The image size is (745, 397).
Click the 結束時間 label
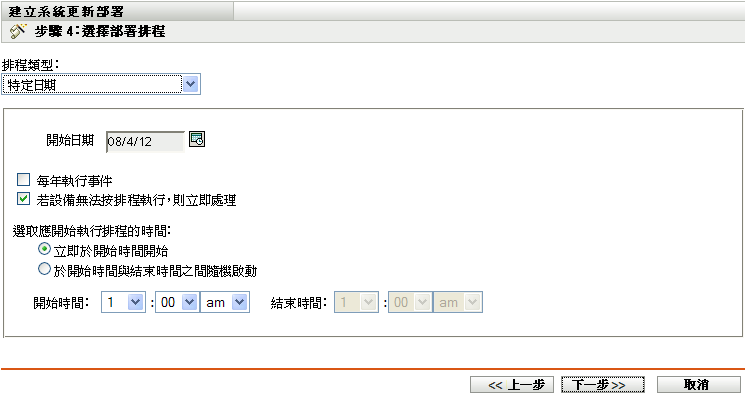click(x=299, y=302)
